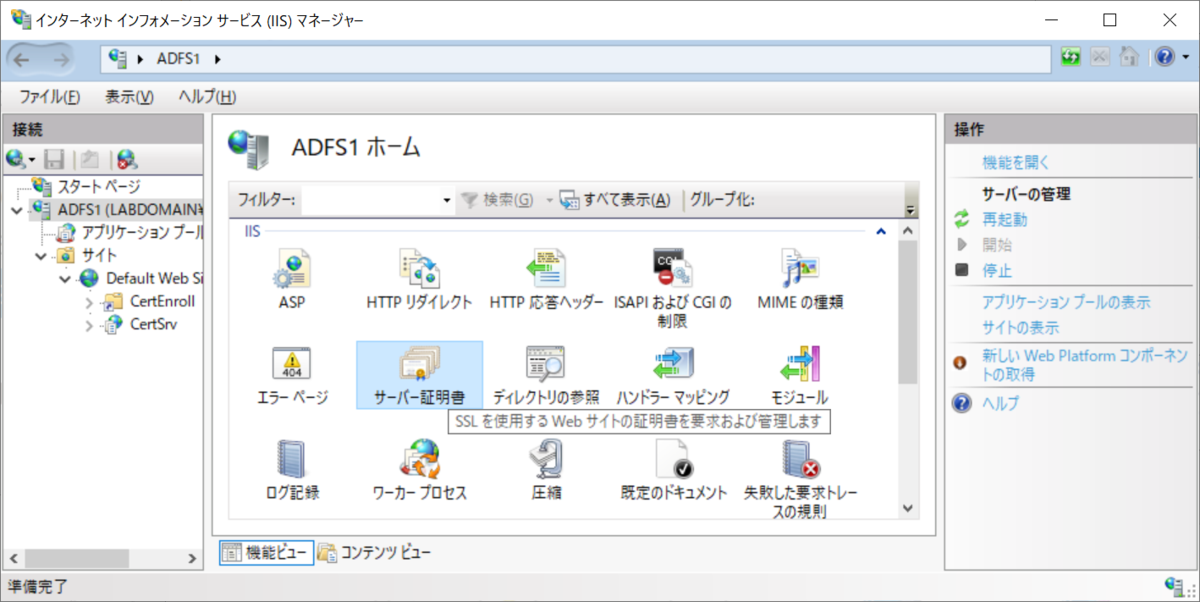Collapse the Default Web Site node
The width and height of the screenshot is (1200, 602).
tap(65, 279)
